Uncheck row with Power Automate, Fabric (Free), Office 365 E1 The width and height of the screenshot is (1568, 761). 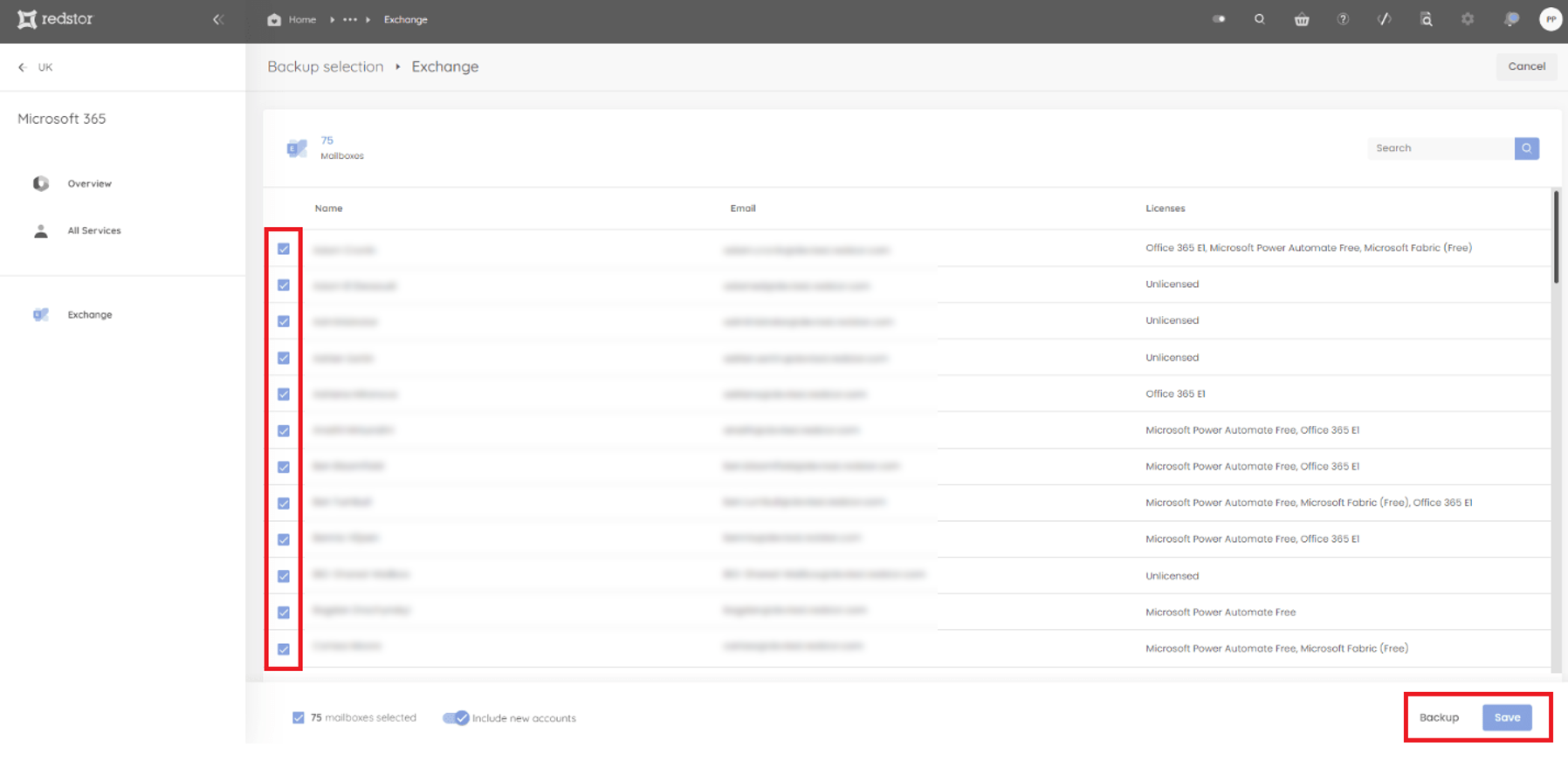pyautogui.click(x=284, y=504)
